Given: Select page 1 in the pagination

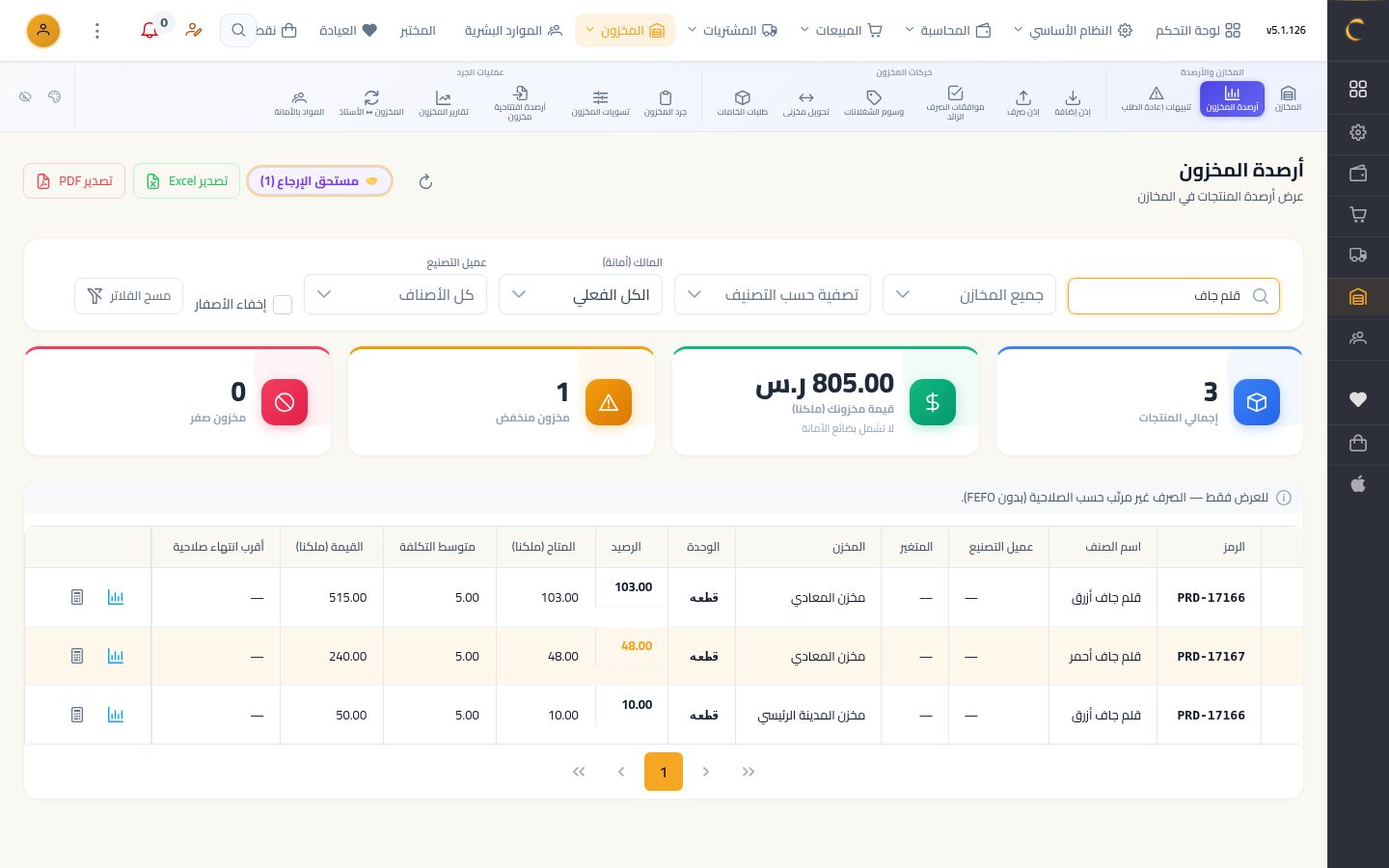Looking at the screenshot, I should [664, 772].
